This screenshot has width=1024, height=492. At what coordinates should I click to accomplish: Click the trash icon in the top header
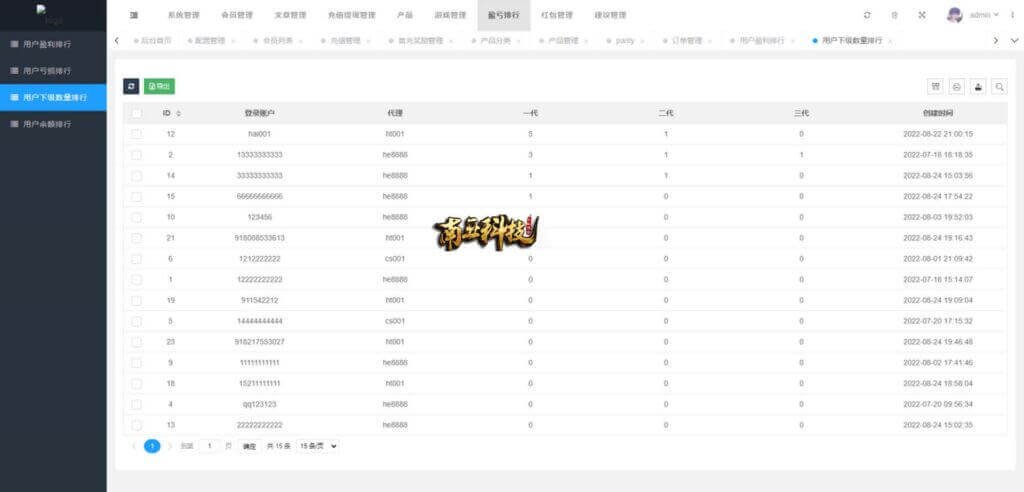point(894,15)
